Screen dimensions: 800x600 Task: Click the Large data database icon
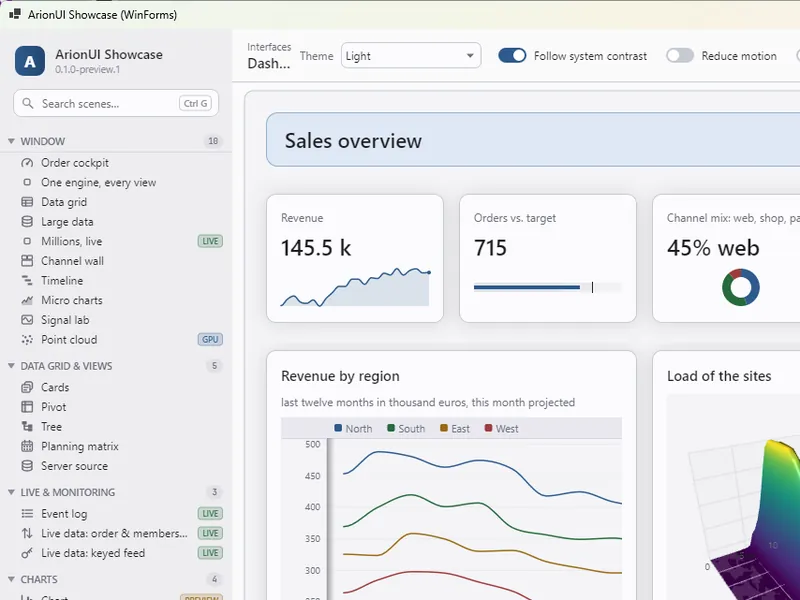click(27, 221)
